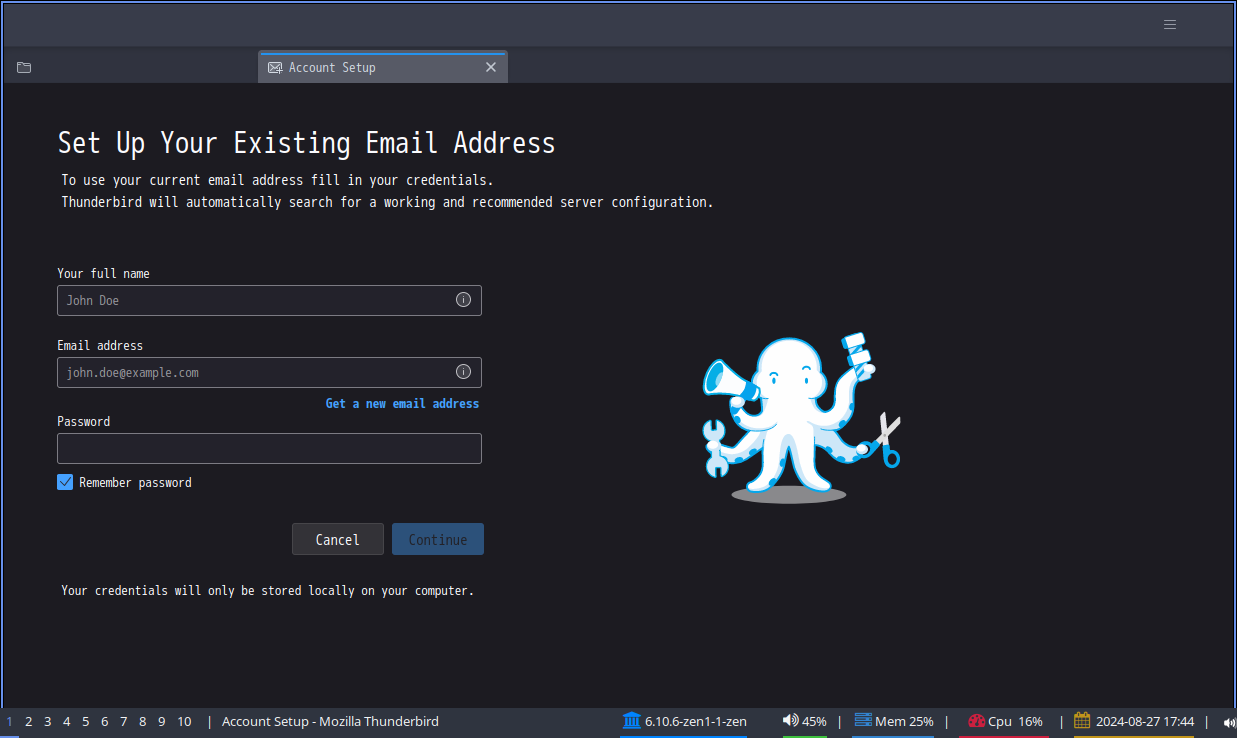This screenshot has width=1237, height=738.
Task: Open the Get a new email address link
Action: [x=402, y=403]
